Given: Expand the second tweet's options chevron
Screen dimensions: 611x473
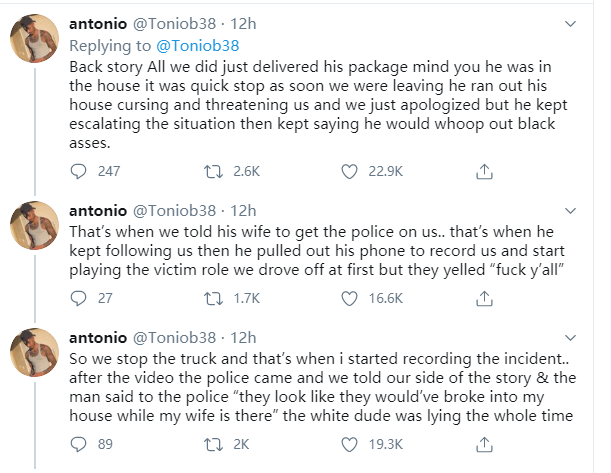Looking at the screenshot, I should (572, 210).
